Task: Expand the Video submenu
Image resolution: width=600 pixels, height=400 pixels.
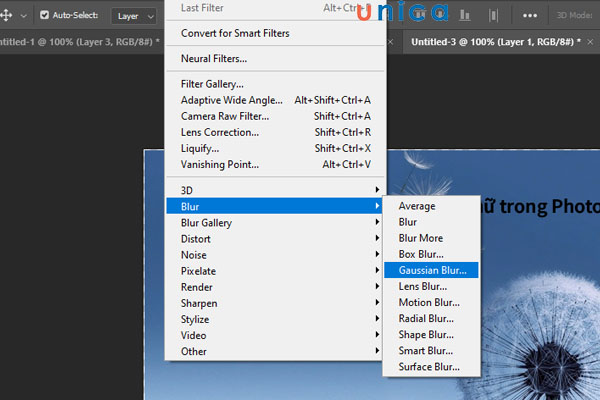Action: [276, 335]
